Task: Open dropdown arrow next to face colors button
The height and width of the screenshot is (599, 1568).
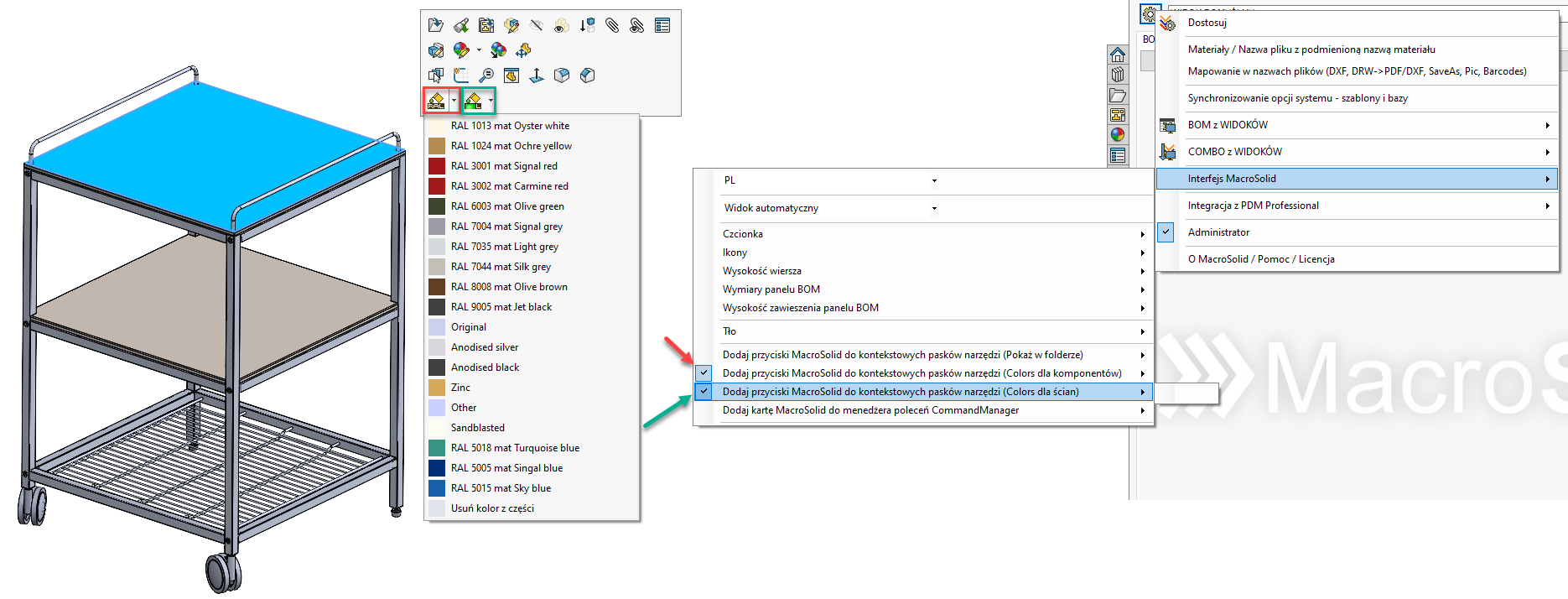Action: click(x=491, y=102)
